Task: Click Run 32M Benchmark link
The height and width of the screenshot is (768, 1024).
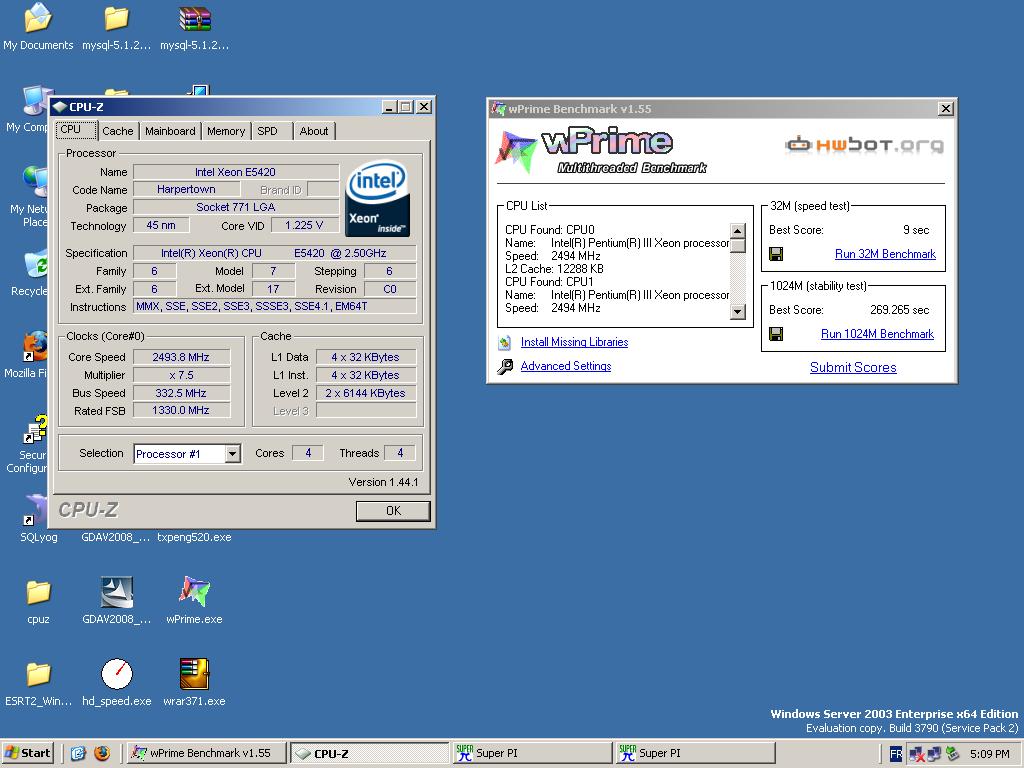Action: [x=885, y=254]
